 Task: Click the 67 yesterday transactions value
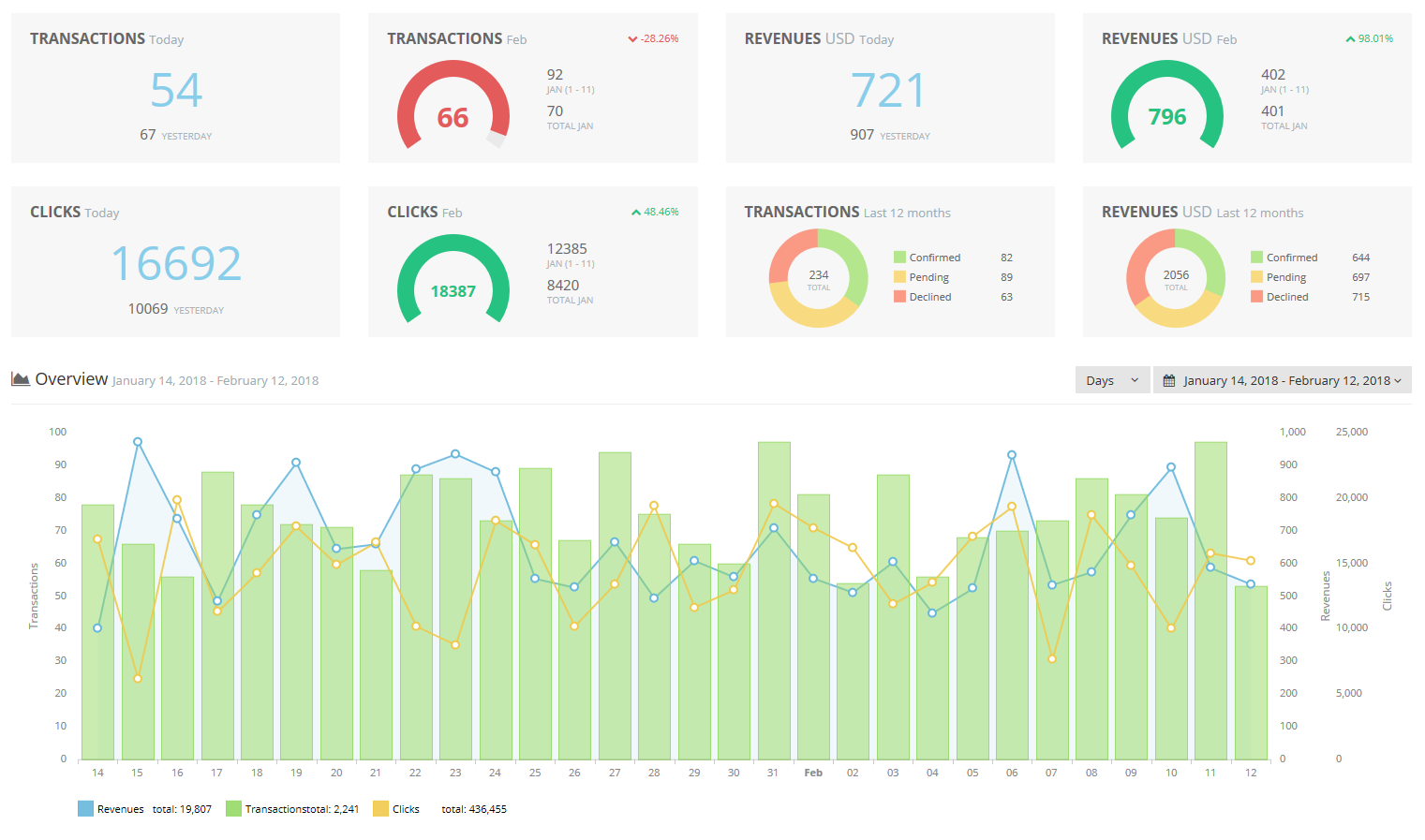coord(148,135)
